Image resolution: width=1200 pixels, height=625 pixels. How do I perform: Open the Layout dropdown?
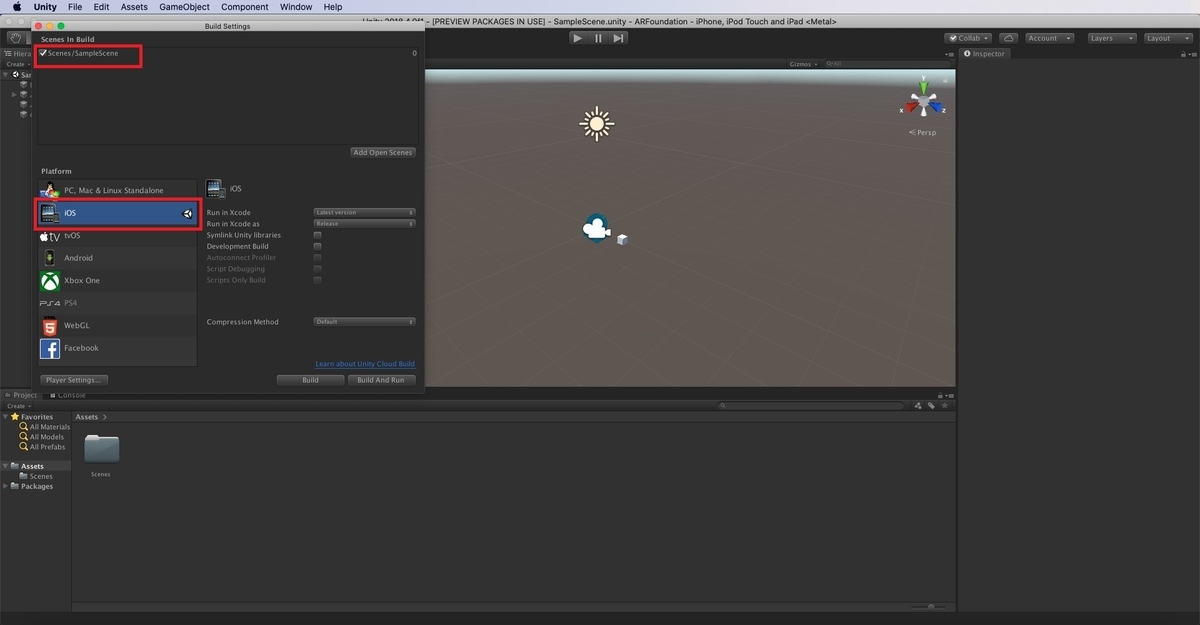[1166, 38]
